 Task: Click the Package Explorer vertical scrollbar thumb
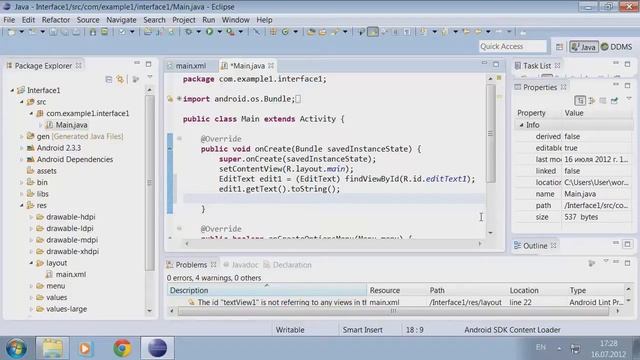pyautogui.click(x=149, y=183)
